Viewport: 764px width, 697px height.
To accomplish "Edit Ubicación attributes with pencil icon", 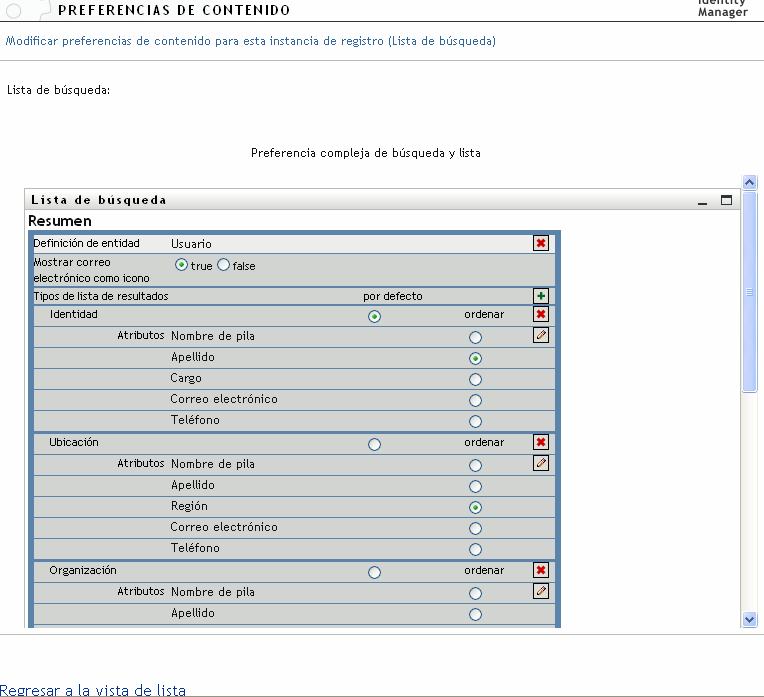I will (541, 463).
